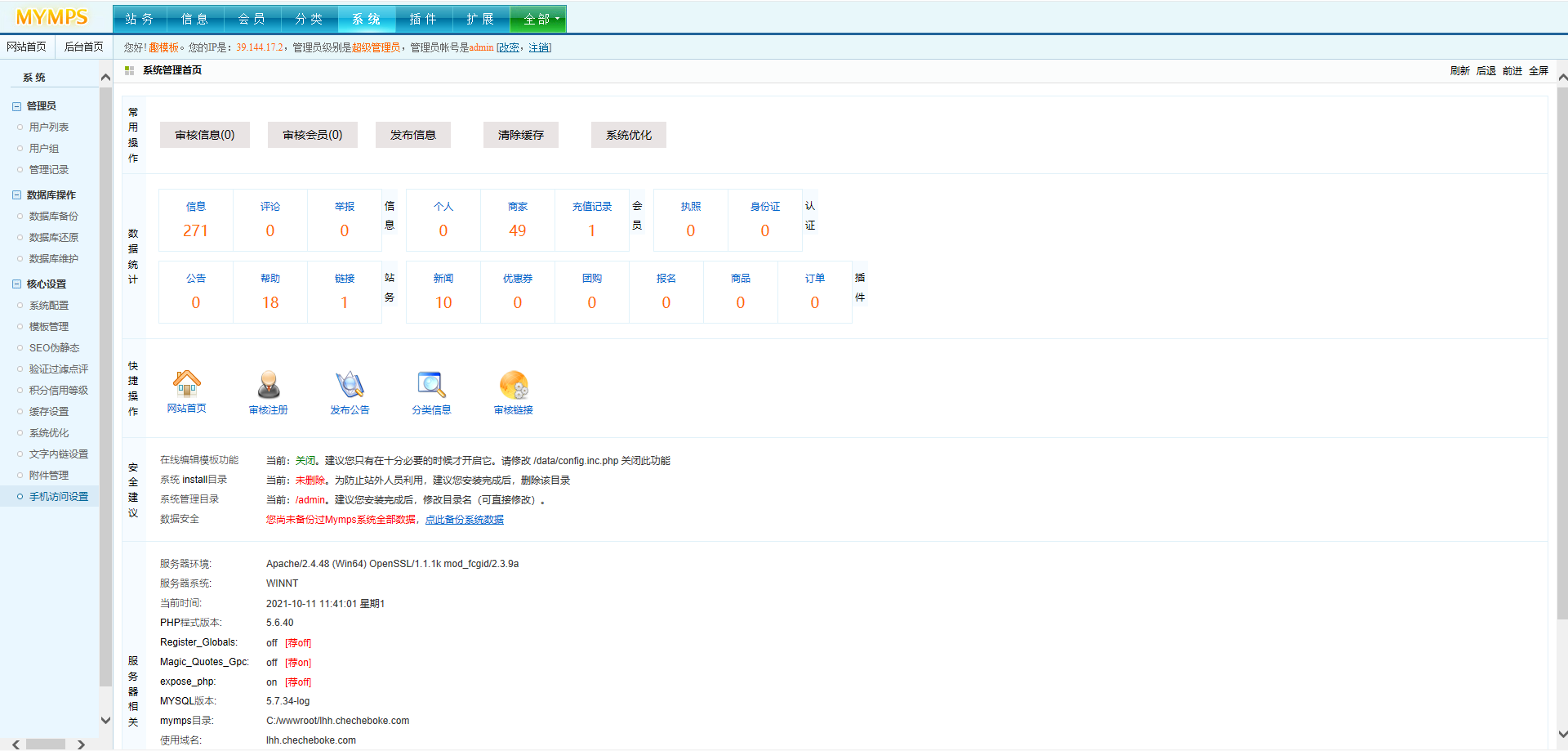Click the 前进 forward link
This screenshot has height=751, width=1568.
tap(1512, 71)
